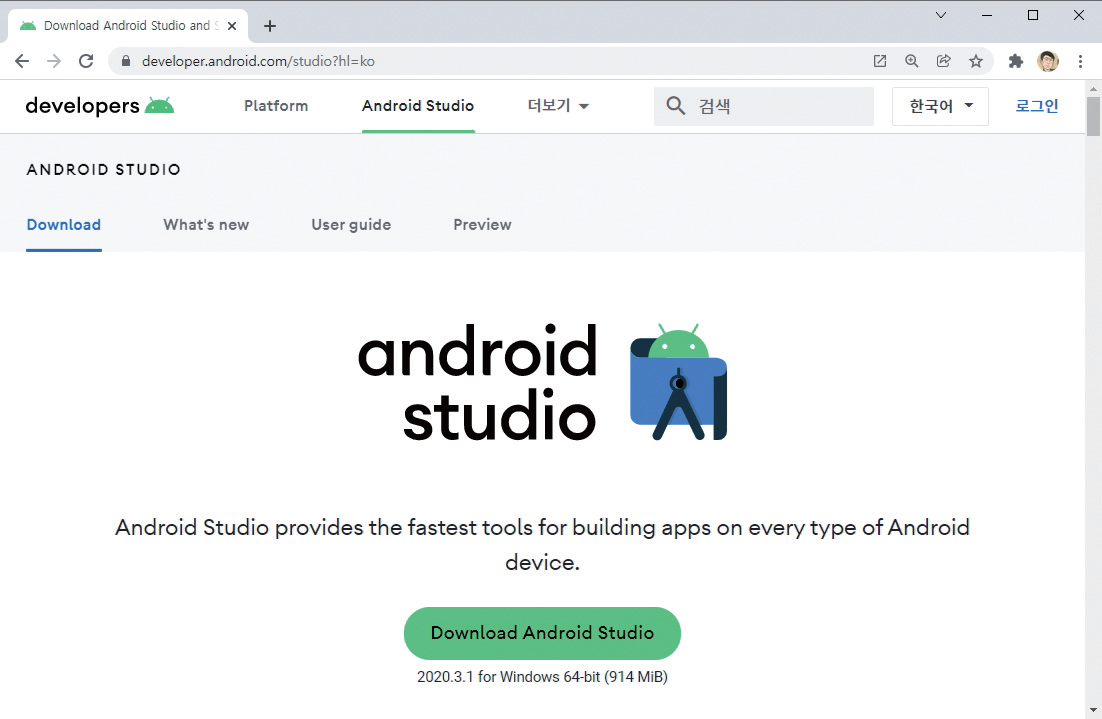Click the vertical scrollbar thumb
This screenshot has height=719, width=1102.
click(x=1093, y=117)
